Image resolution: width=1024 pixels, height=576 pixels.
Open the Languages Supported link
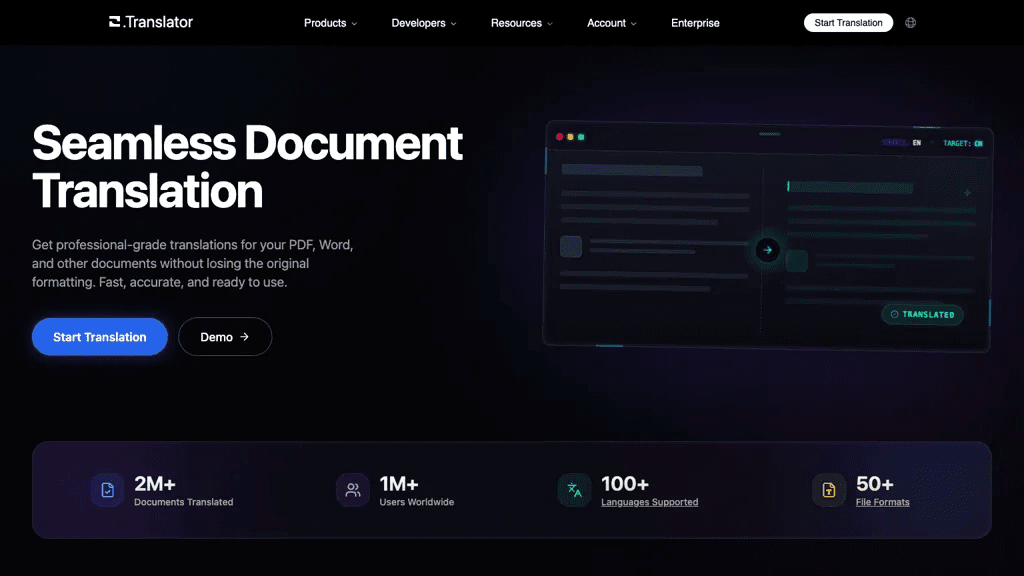pyautogui.click(x=649, y=502)
